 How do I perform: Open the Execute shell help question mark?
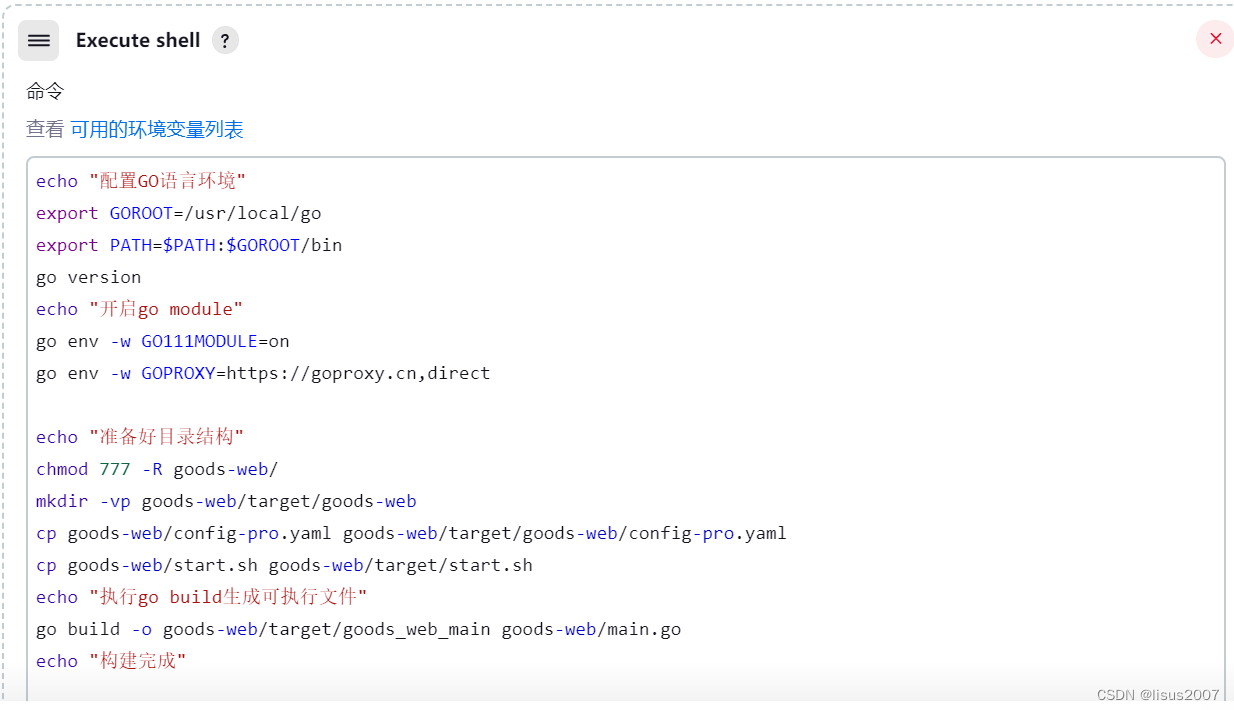click(x=225, y=41)
